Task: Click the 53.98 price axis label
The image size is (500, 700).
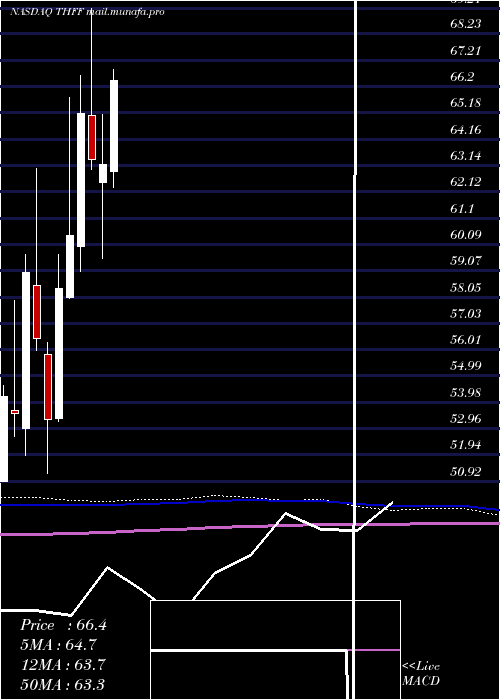Action: click(x=466, y=392)
